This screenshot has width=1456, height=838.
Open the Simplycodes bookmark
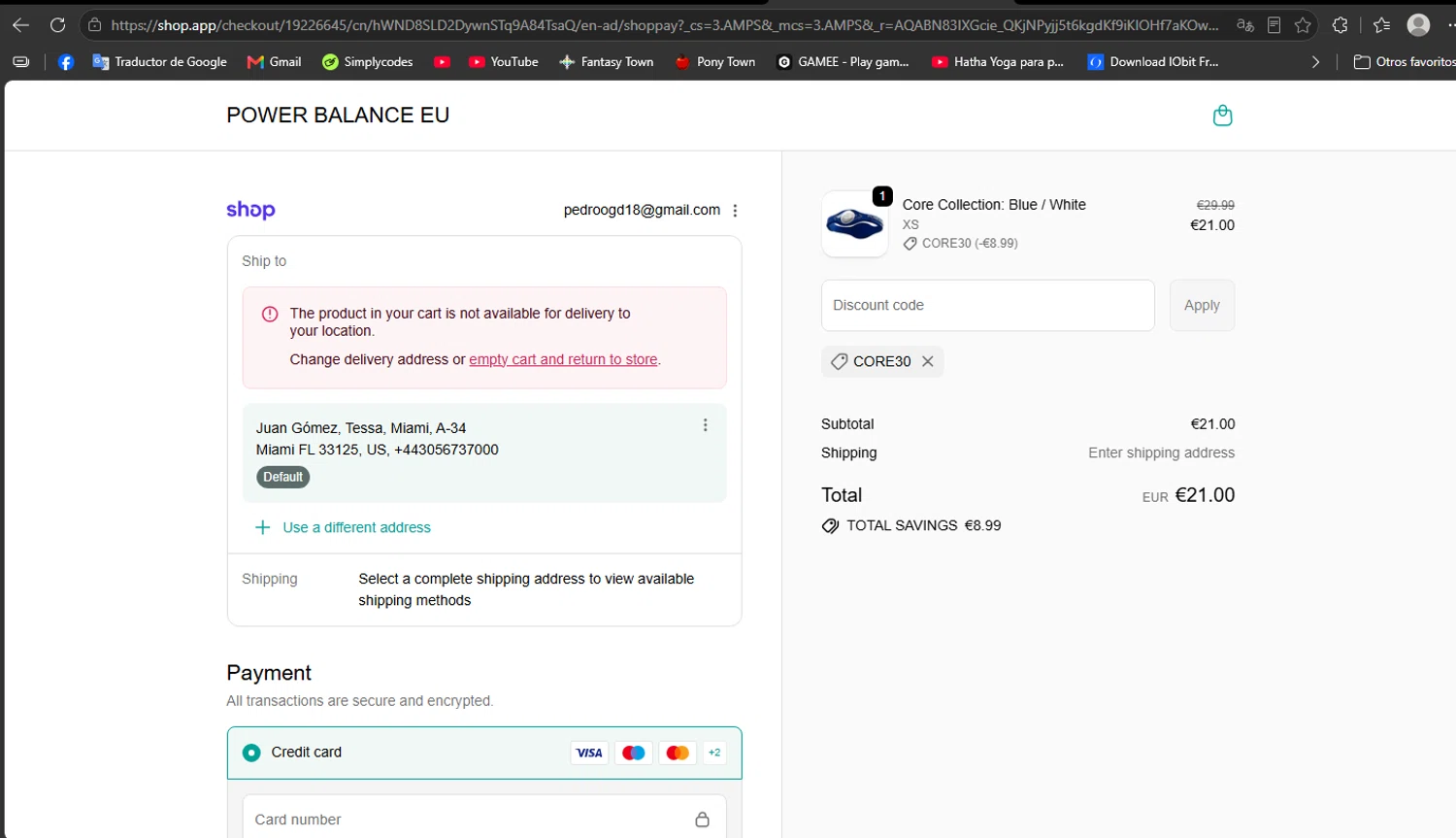(x=368, y=62)
